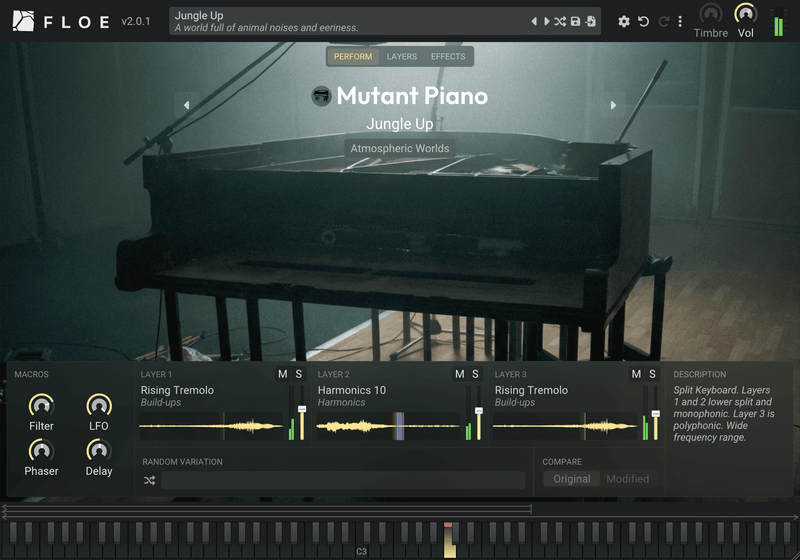
Task: Click the Layer 2 waveform display
Action: tap(388, 426)
